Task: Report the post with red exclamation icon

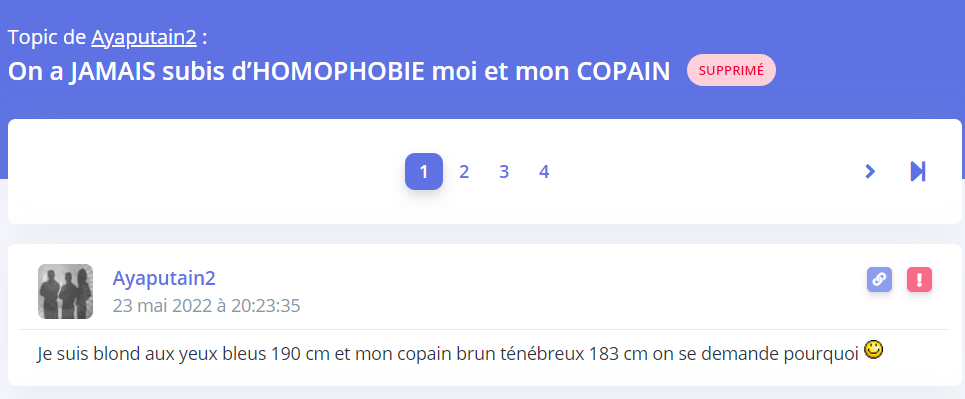Action: pos(919,280)
